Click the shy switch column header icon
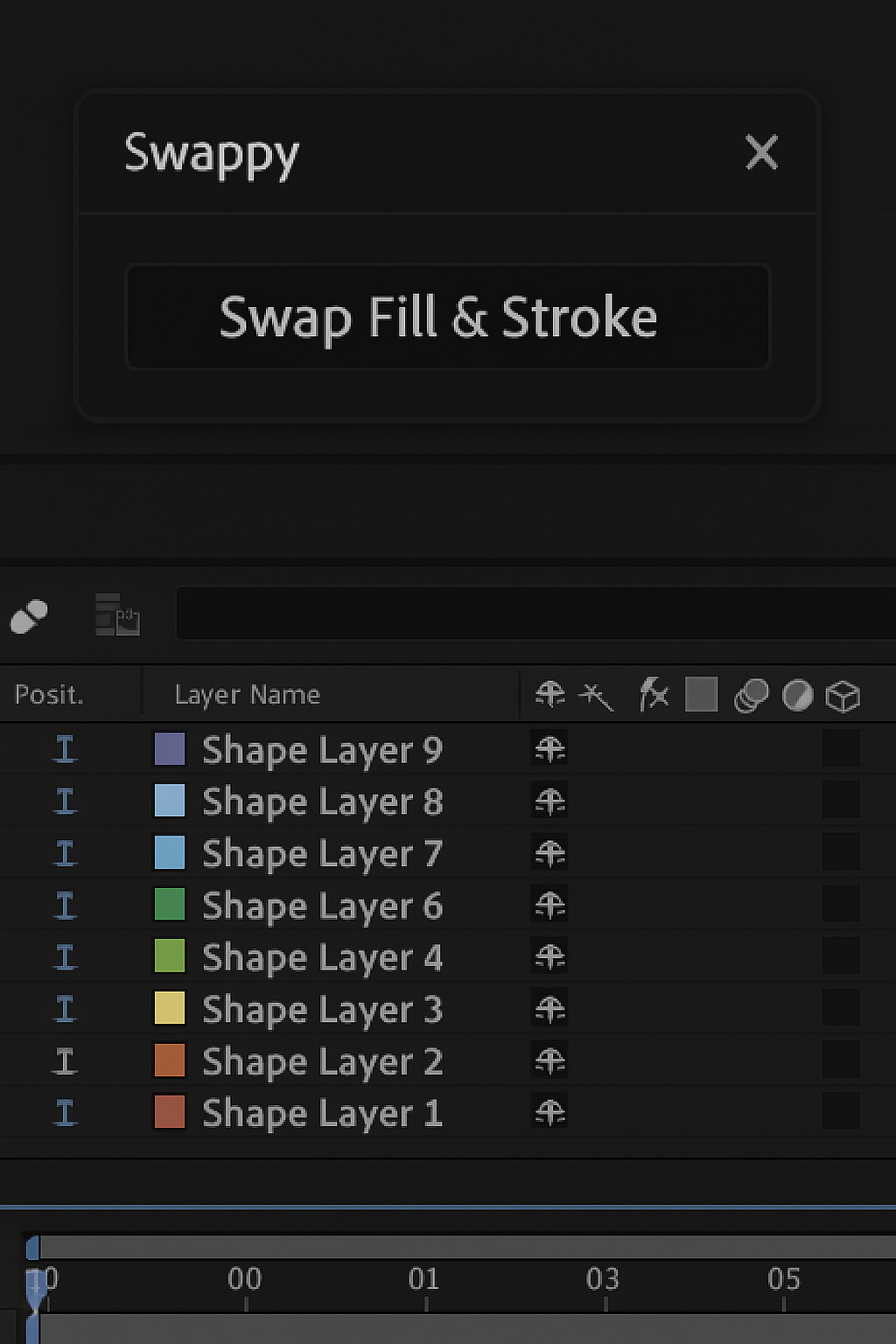Screen dimensions: 896x1344 549,695
